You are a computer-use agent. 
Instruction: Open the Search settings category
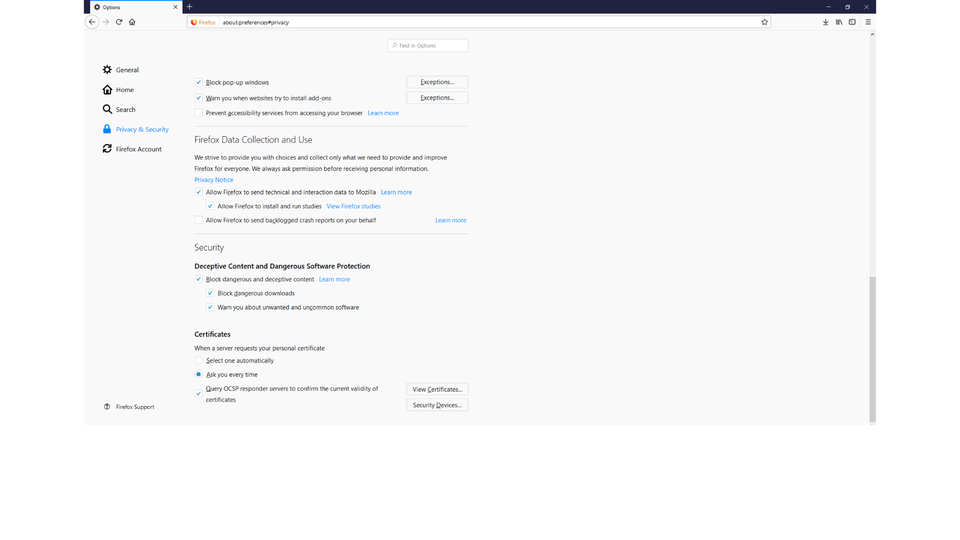coord(125,110)
